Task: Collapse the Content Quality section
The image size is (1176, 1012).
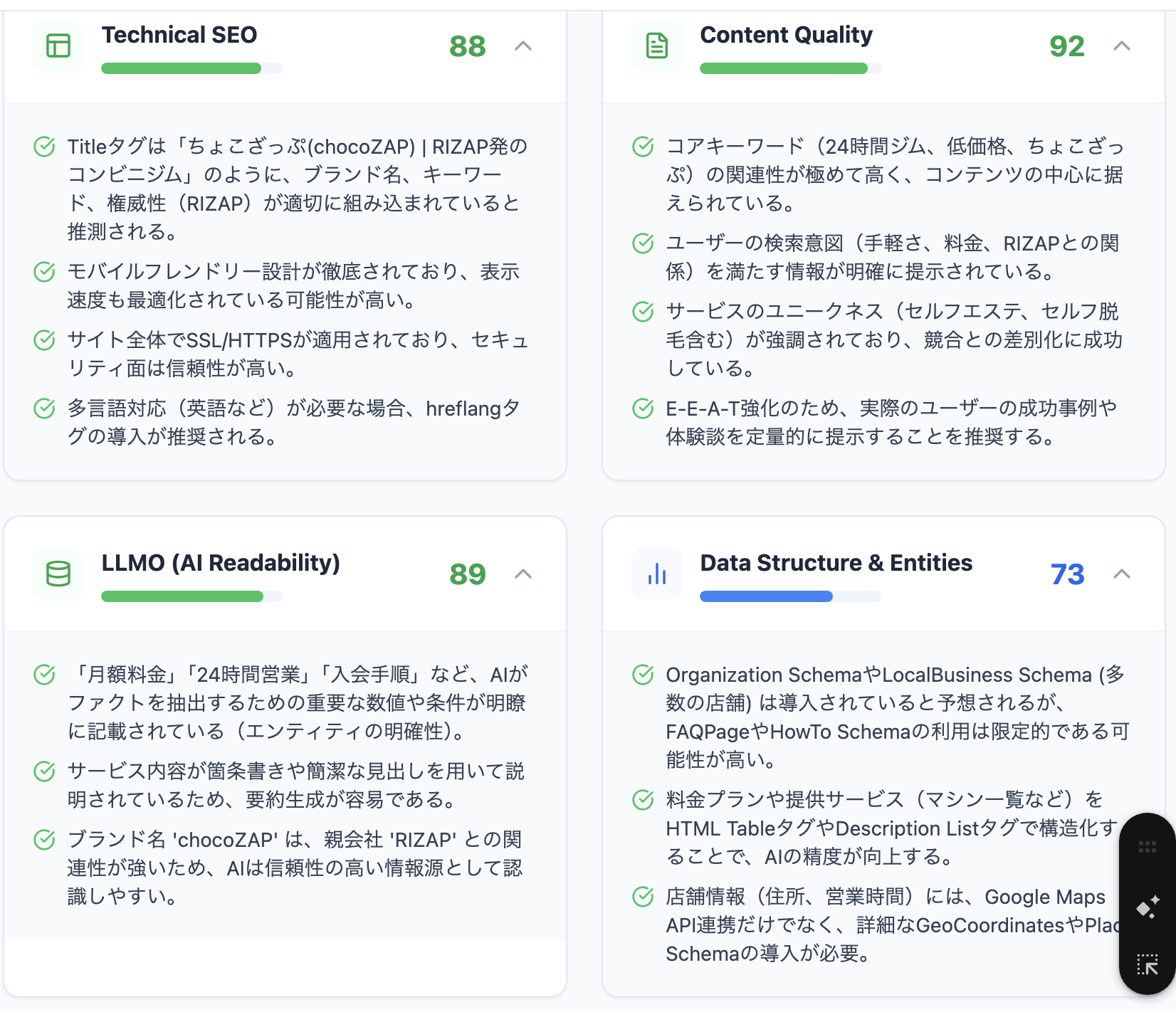Action: pos(1122,46)
